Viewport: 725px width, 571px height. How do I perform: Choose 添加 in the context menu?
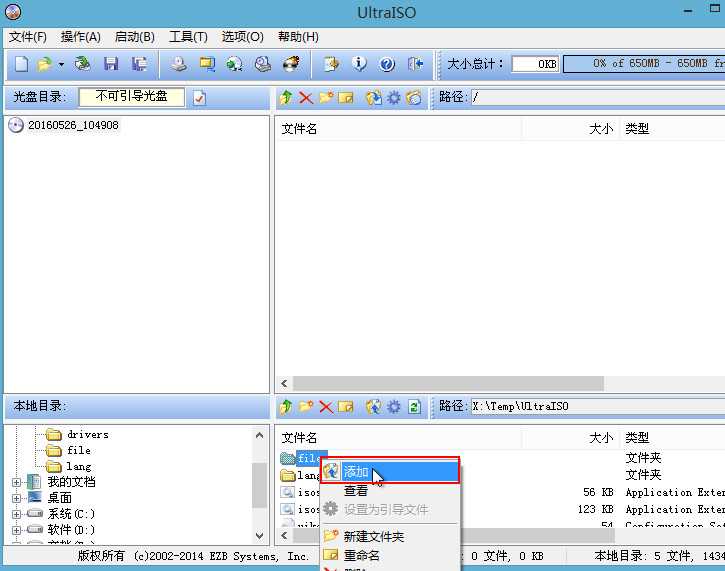[x=390, y=472]
